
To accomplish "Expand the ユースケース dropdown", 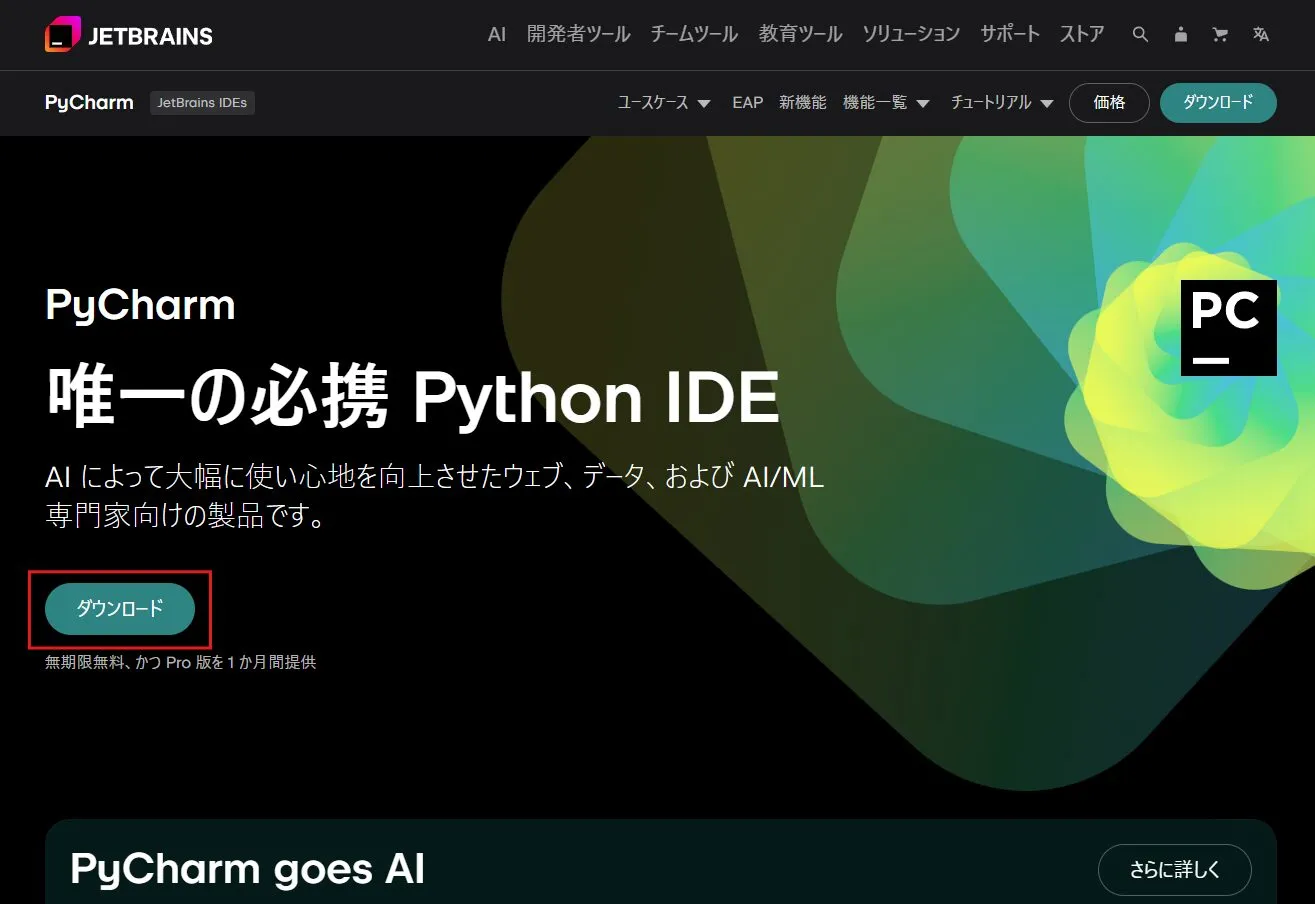I will (x=664, y=102).
